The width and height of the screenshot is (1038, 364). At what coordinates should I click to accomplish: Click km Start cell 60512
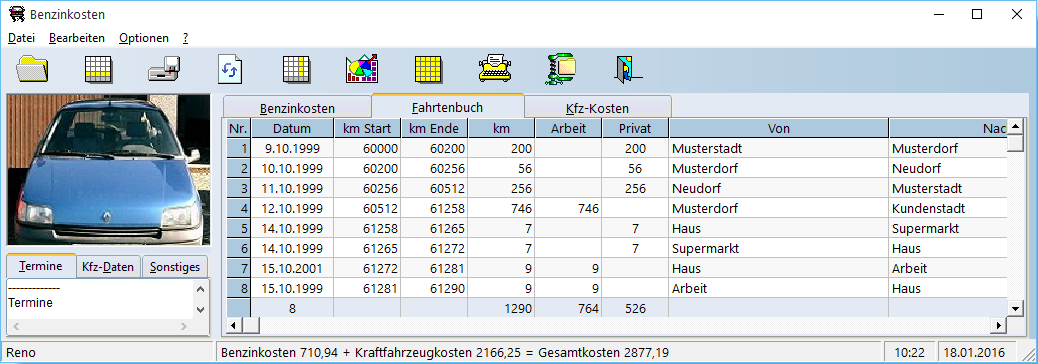[367, 208]
